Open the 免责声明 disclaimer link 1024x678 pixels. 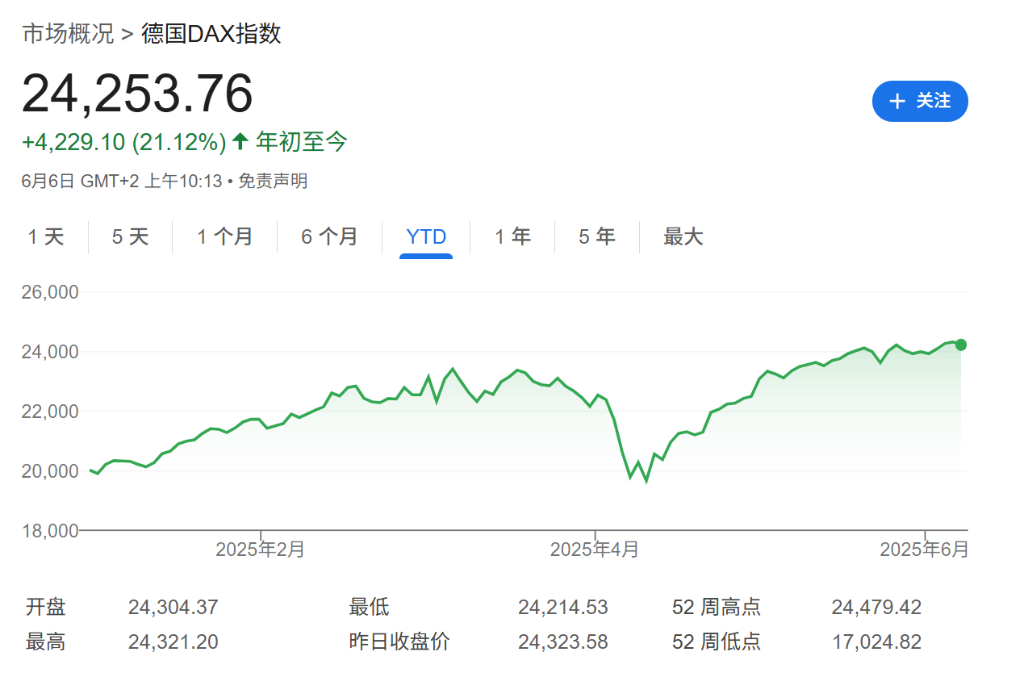[x=272, y=181]
